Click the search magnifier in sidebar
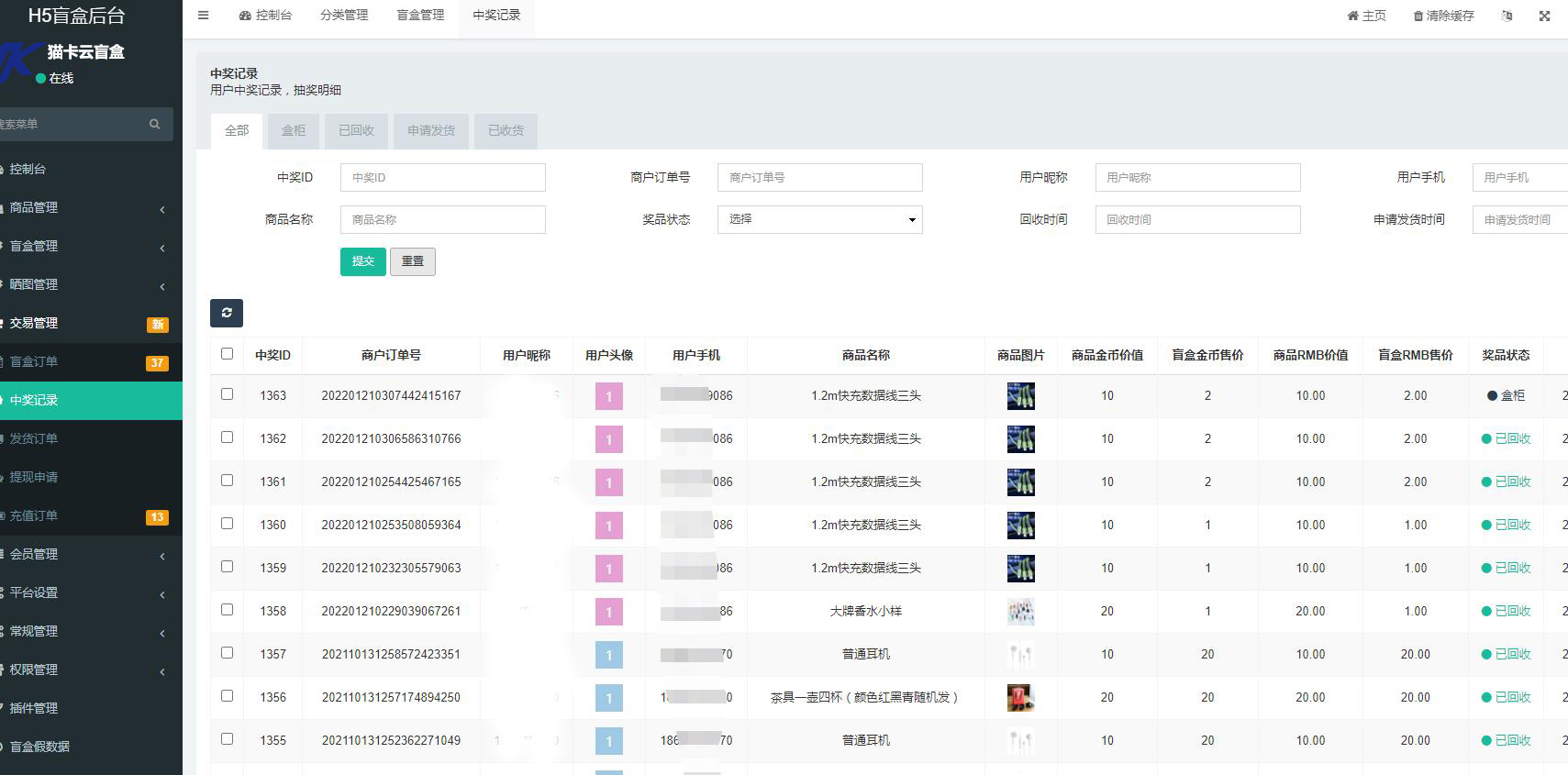The image size is (1568, 775). 154,124
